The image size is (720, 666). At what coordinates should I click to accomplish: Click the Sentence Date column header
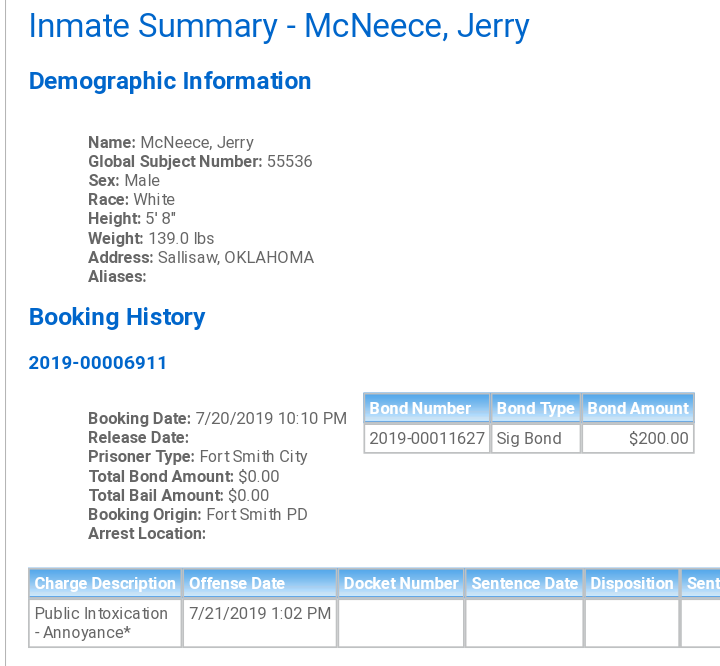[x=524, y=583]
